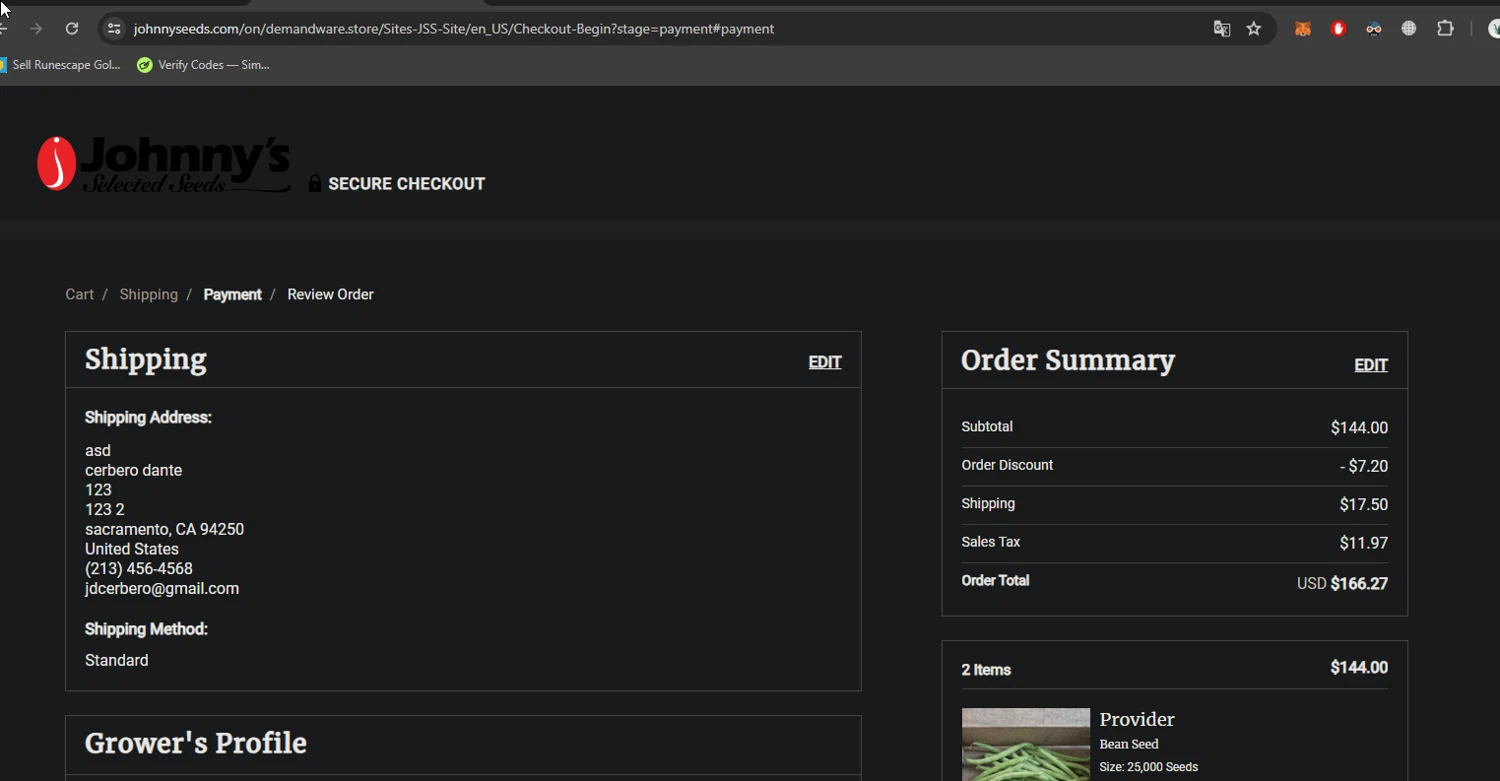Click the Order Discount - $7.20 value
Screen dimensions: 1500x781
coord(1364,466)
